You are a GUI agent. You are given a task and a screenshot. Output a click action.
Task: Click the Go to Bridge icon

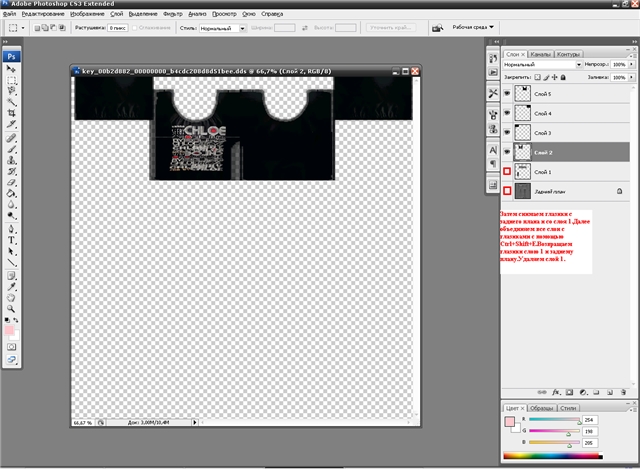click(437, 28)
